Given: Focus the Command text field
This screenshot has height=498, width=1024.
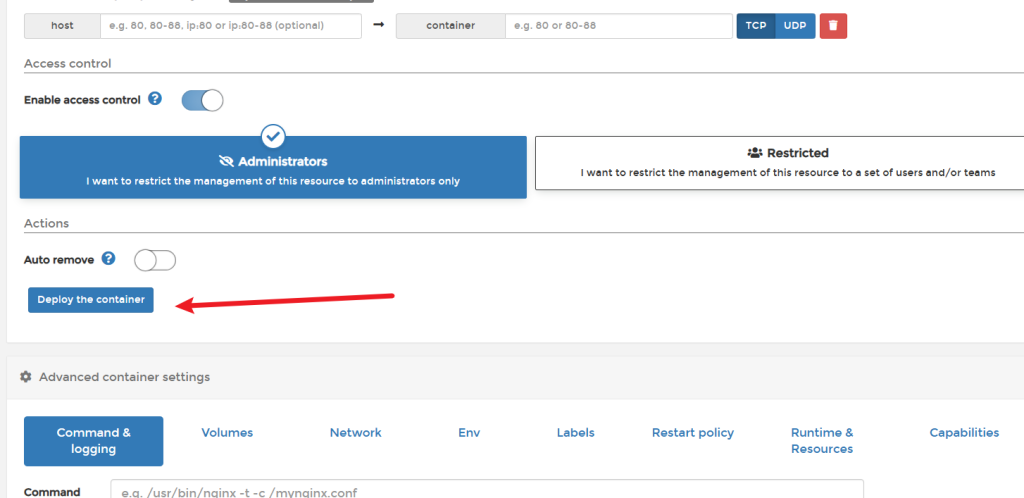Looking at the screenshot, I should [486, 491].
